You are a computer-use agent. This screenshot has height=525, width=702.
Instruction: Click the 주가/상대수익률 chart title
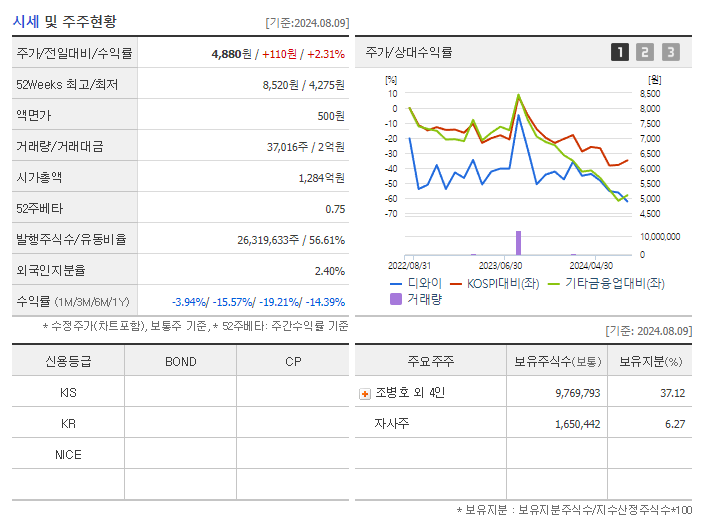click(x=409, y=52)
